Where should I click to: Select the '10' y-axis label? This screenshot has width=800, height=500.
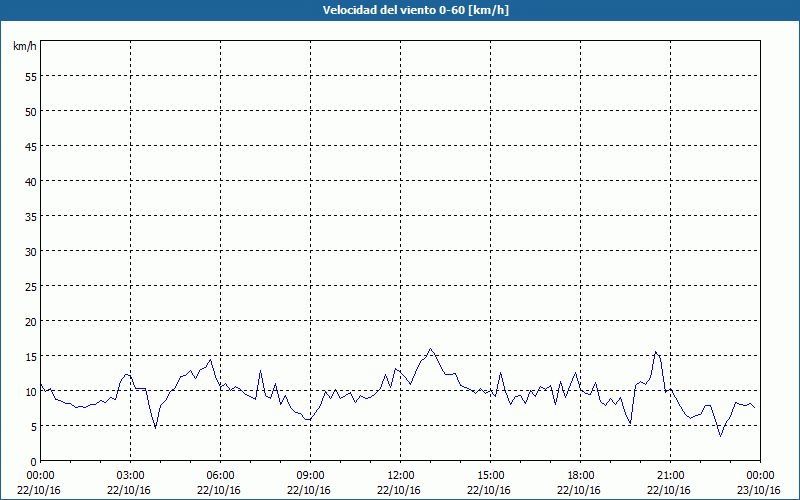coord(31,392)
